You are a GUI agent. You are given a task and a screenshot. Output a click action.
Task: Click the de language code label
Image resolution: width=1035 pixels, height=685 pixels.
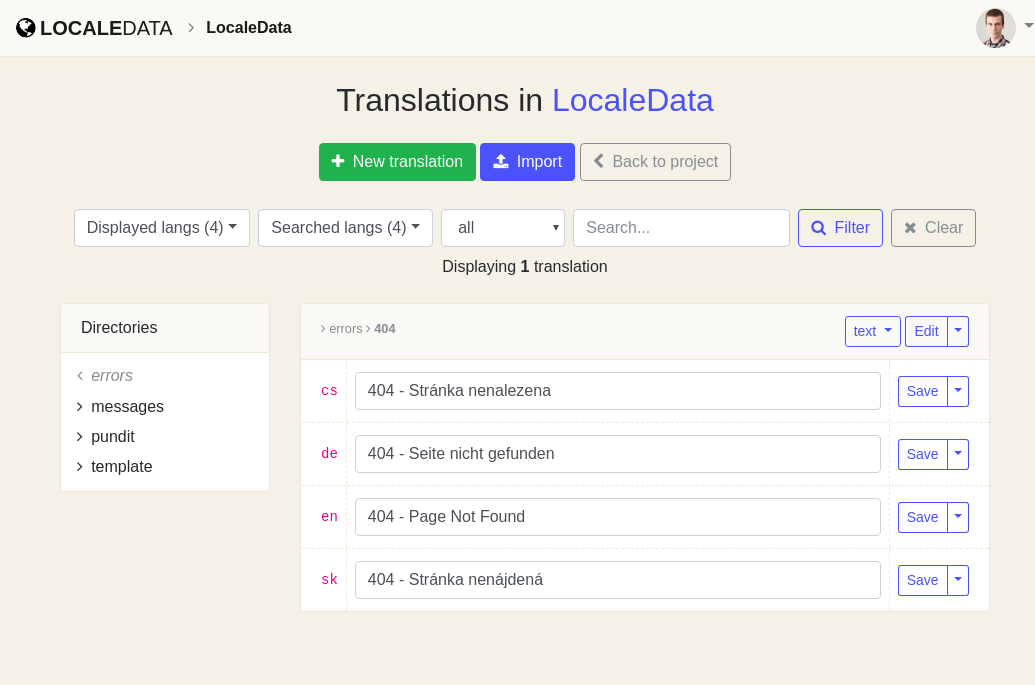click(x=329, y=454)
